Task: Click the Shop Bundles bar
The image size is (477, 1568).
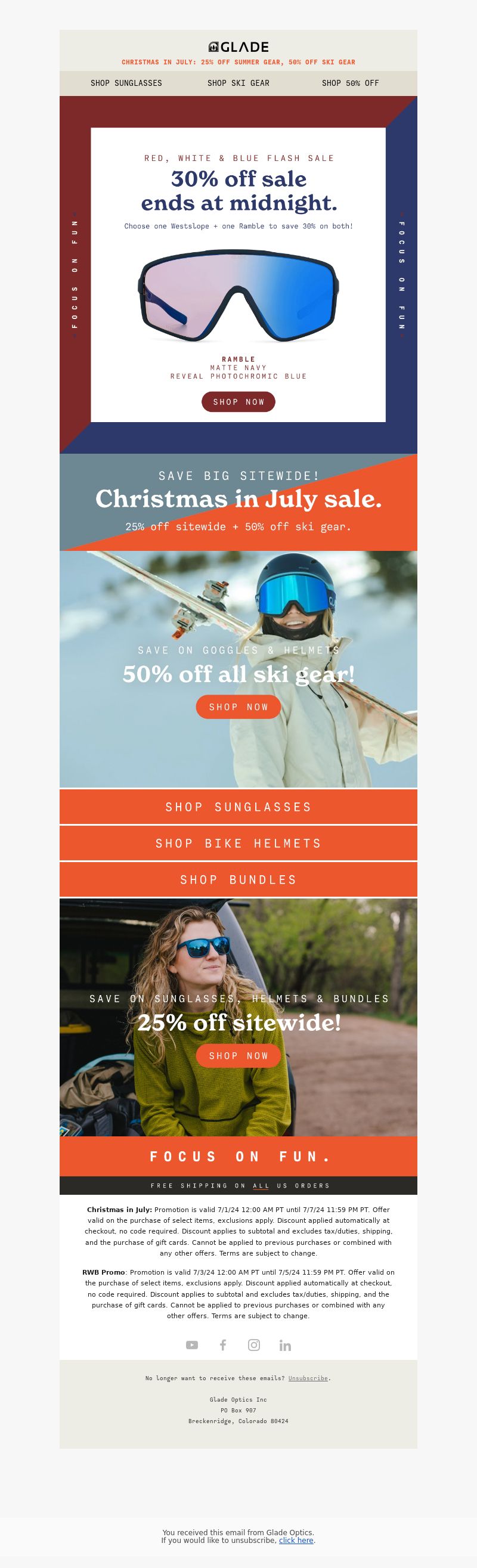Action: 238,879
